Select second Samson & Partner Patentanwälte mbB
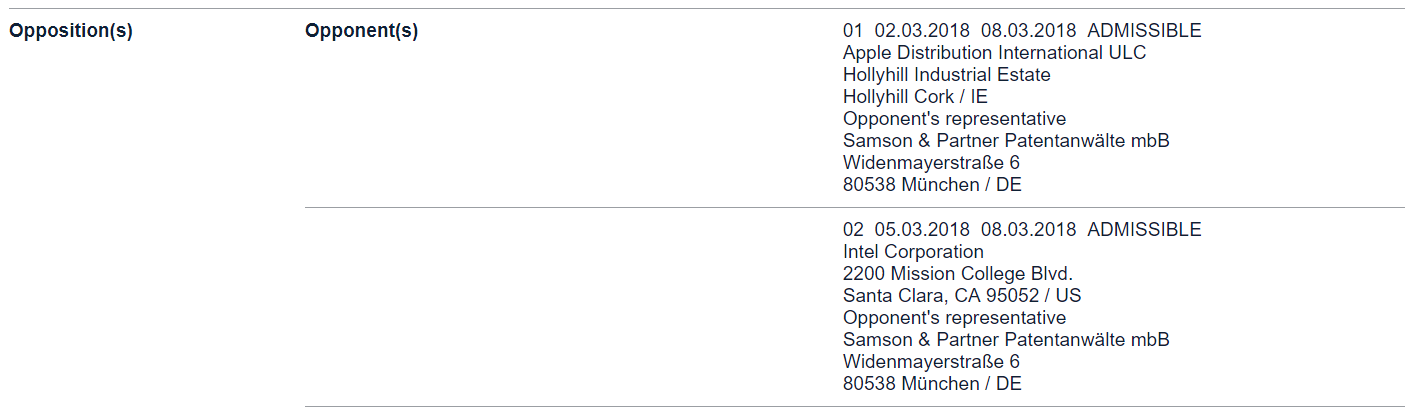Screen dimensions: 1422x413 pos(1006,340)
